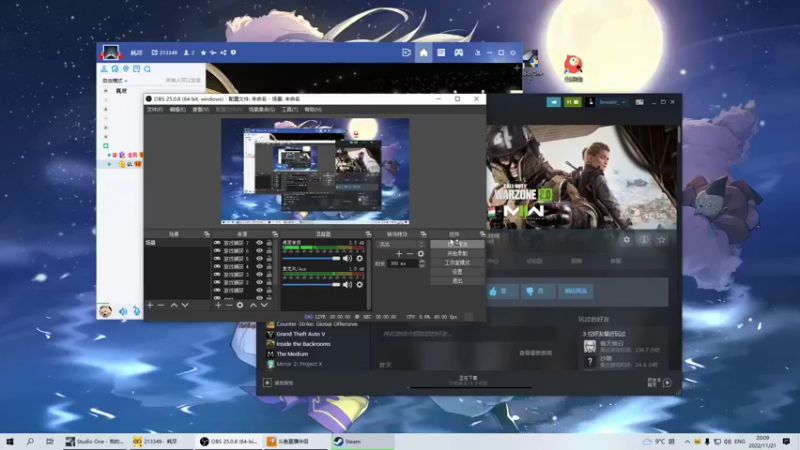800x450 pixels.
Task: Open OBS 编辑(E) menu
Action: click(x=178, y=110)
